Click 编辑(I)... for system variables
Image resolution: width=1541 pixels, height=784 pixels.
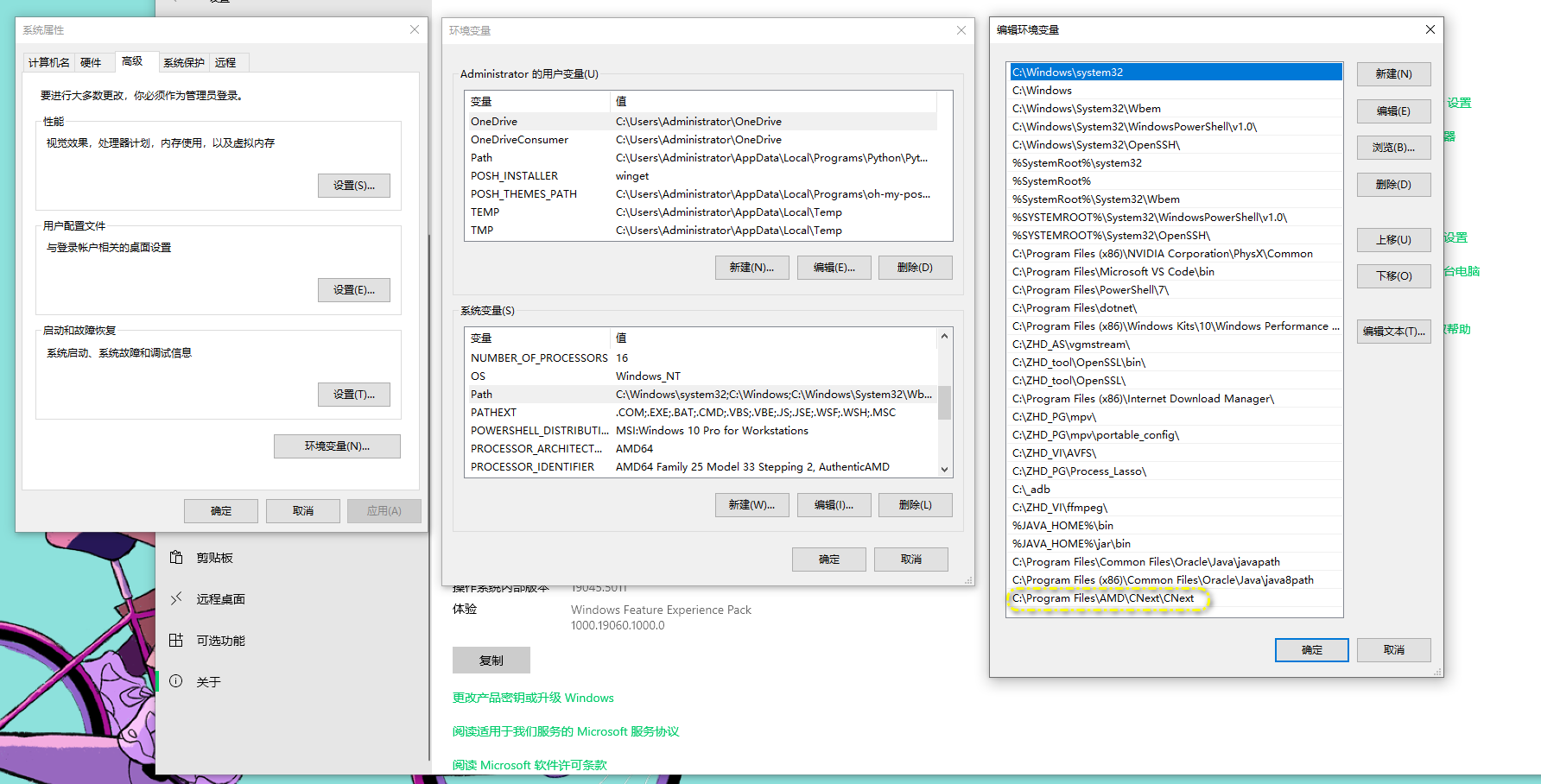click(x=834, y=505)
